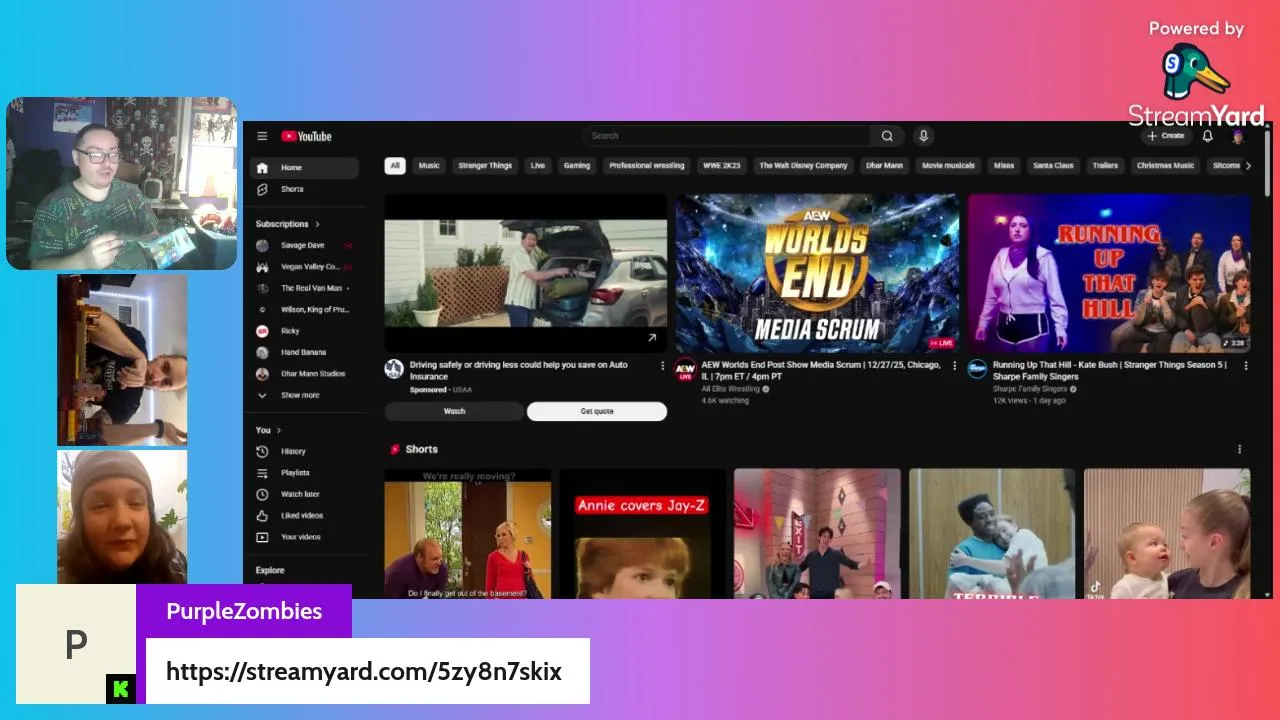
Task: Open the USAA advertiser avatar
Action: coord(394,369)
